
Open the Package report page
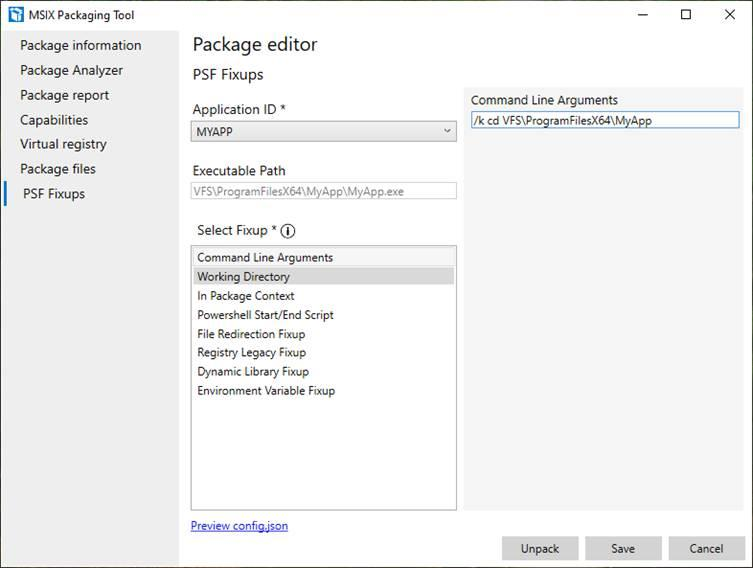64,95
